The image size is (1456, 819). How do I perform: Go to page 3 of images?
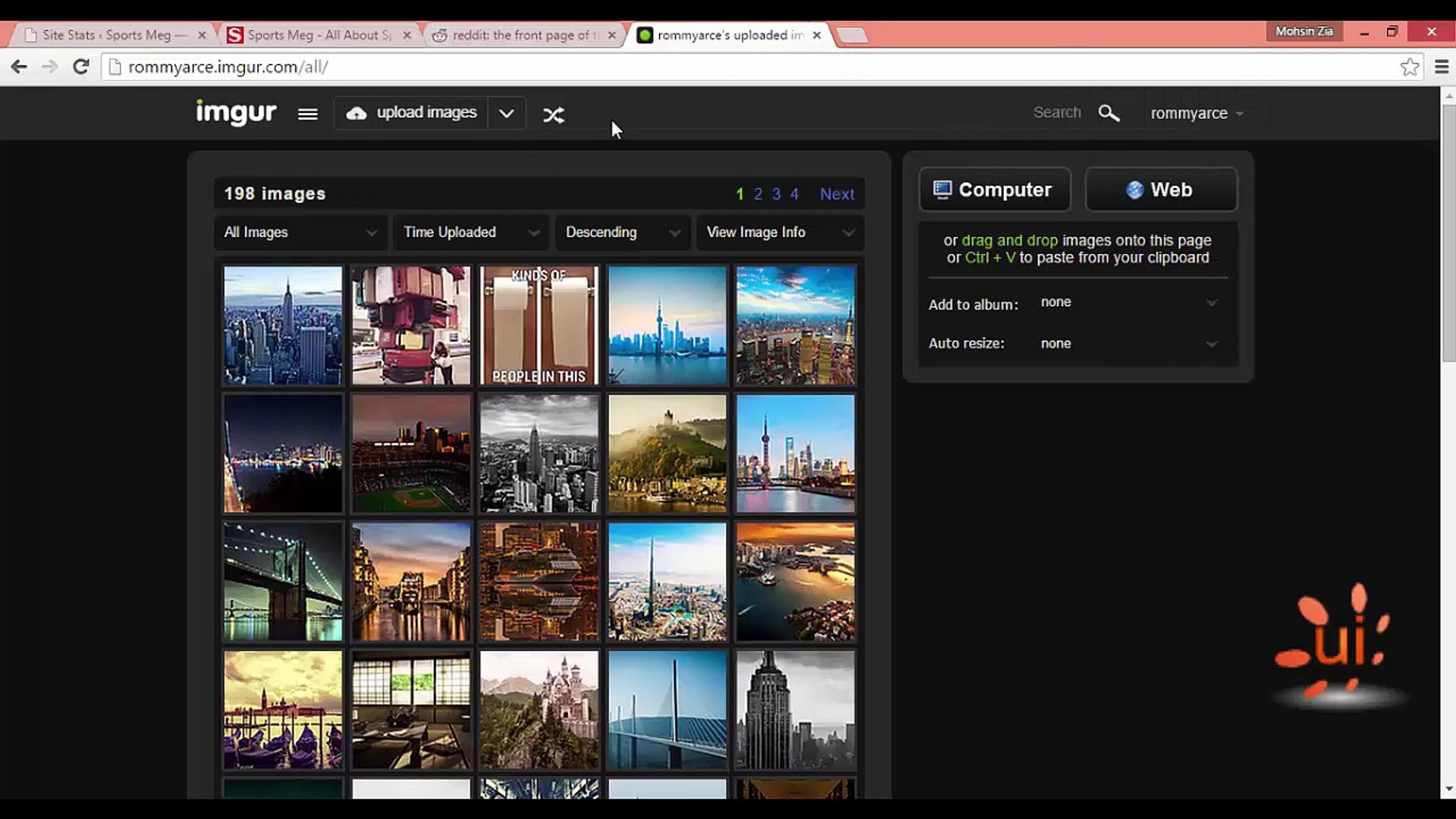776,194
